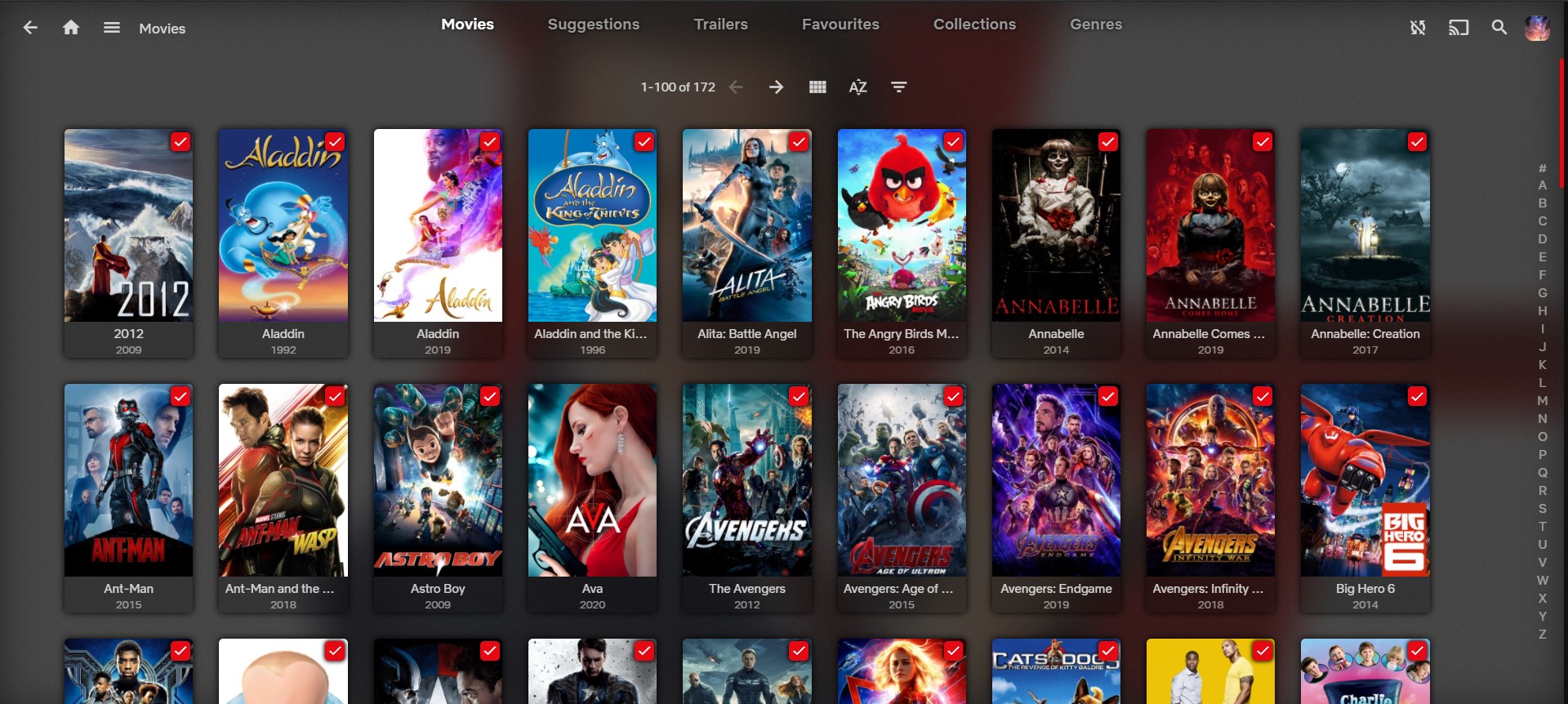Change the grid view layout

(x=817, y=87)
